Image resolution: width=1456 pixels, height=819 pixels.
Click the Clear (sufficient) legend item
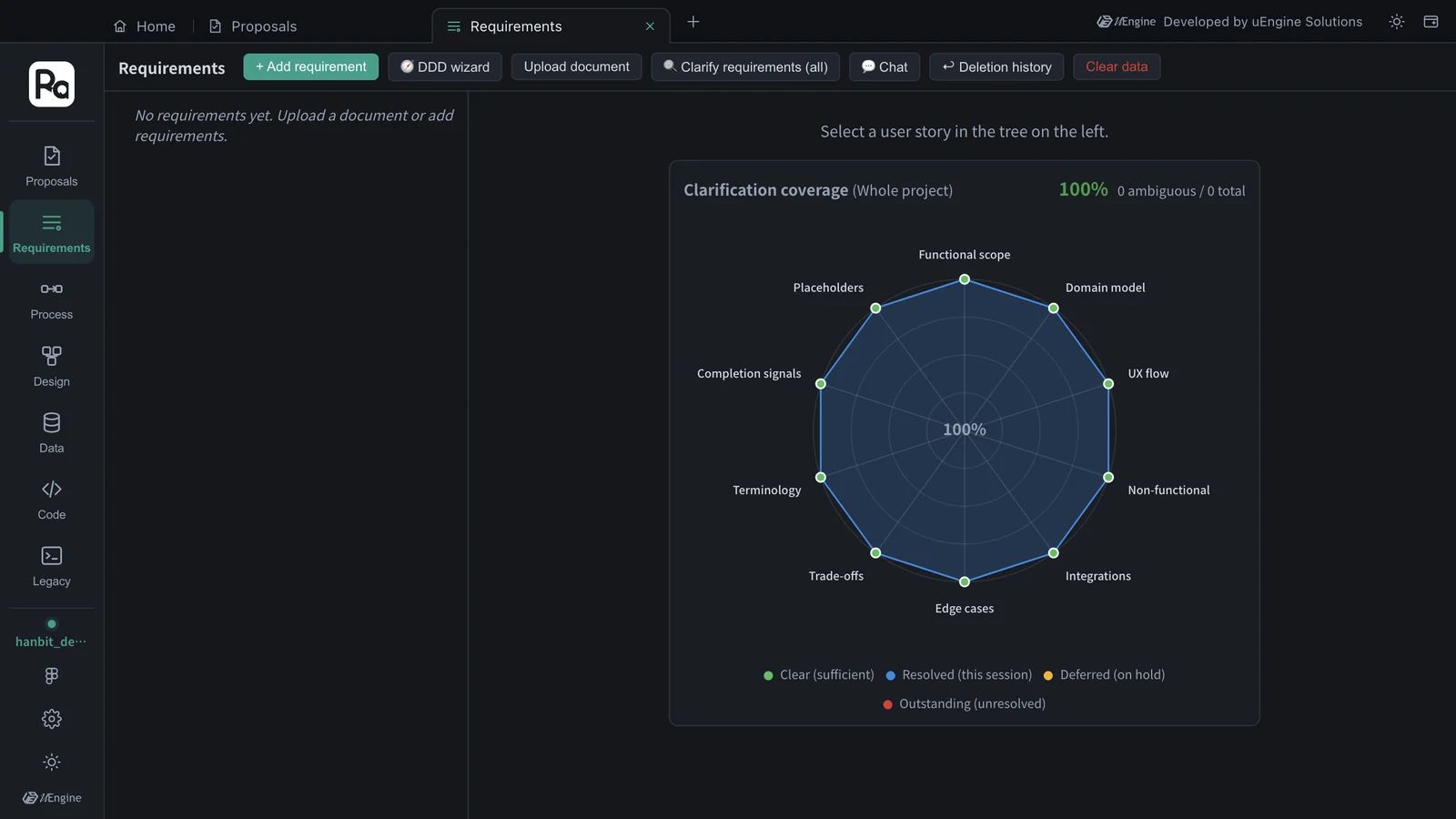(819, 675)
